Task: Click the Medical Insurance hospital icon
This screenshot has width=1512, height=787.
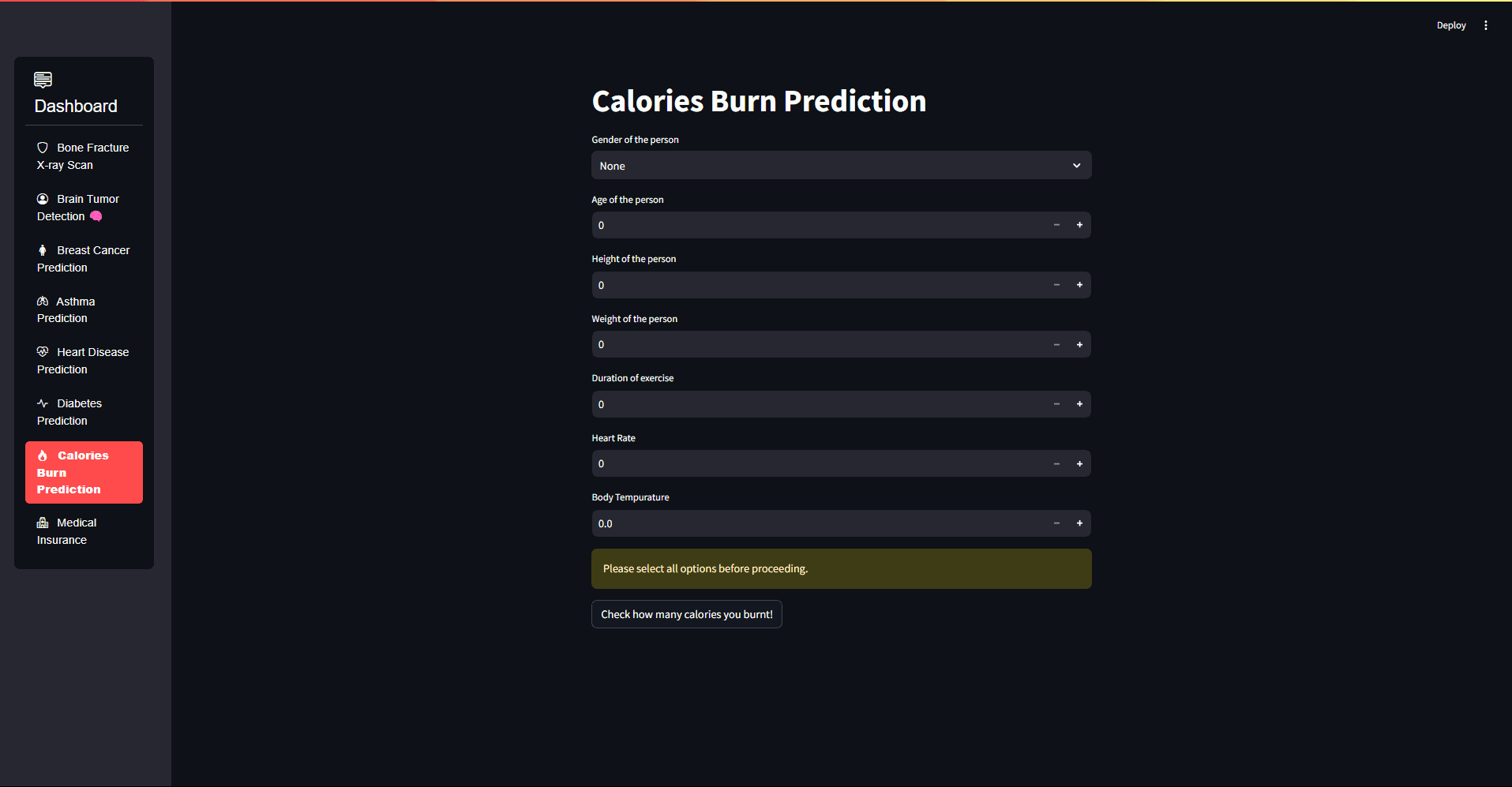Action: [43, 523]
